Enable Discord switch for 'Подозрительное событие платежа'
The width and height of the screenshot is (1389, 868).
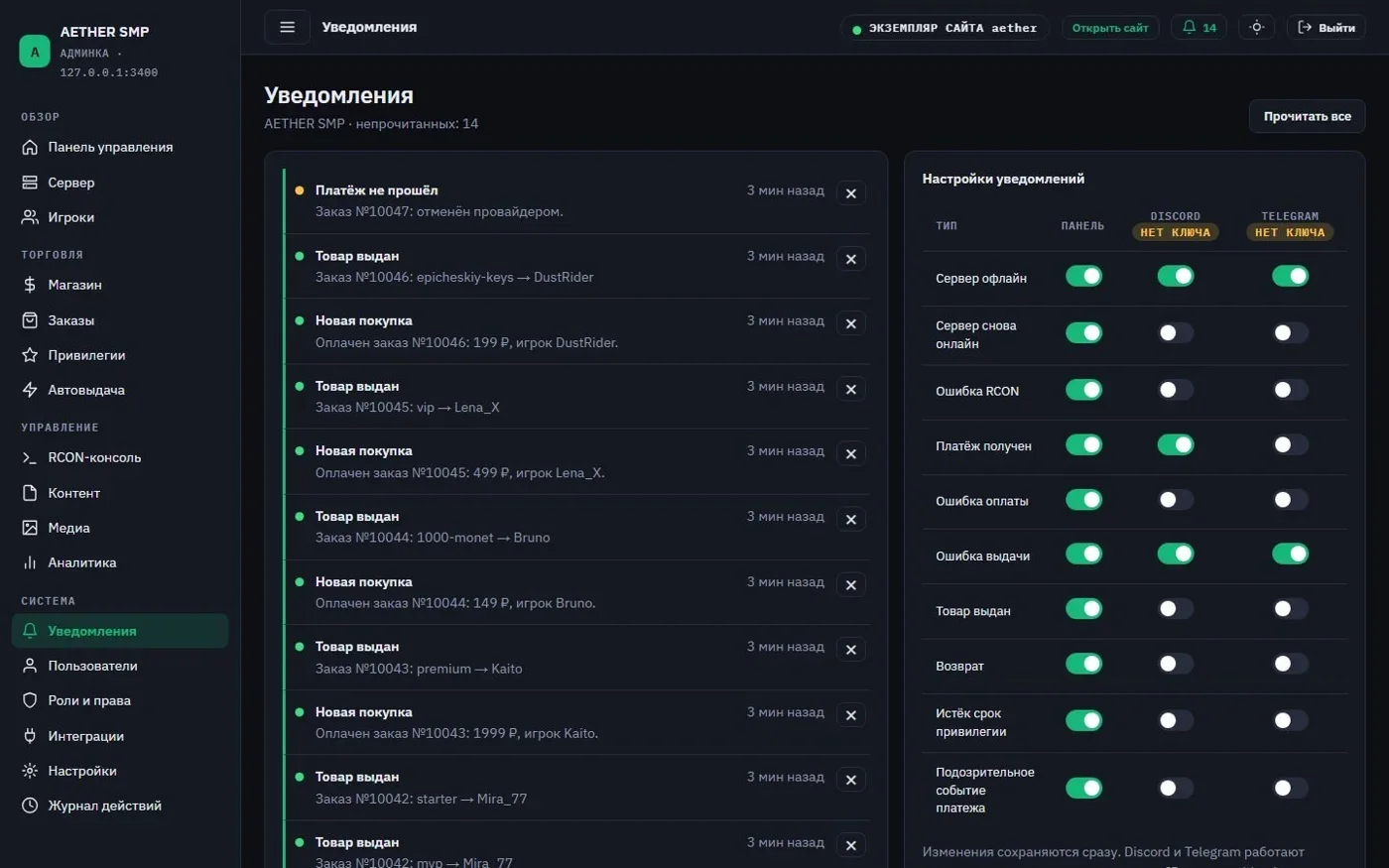1176,788
